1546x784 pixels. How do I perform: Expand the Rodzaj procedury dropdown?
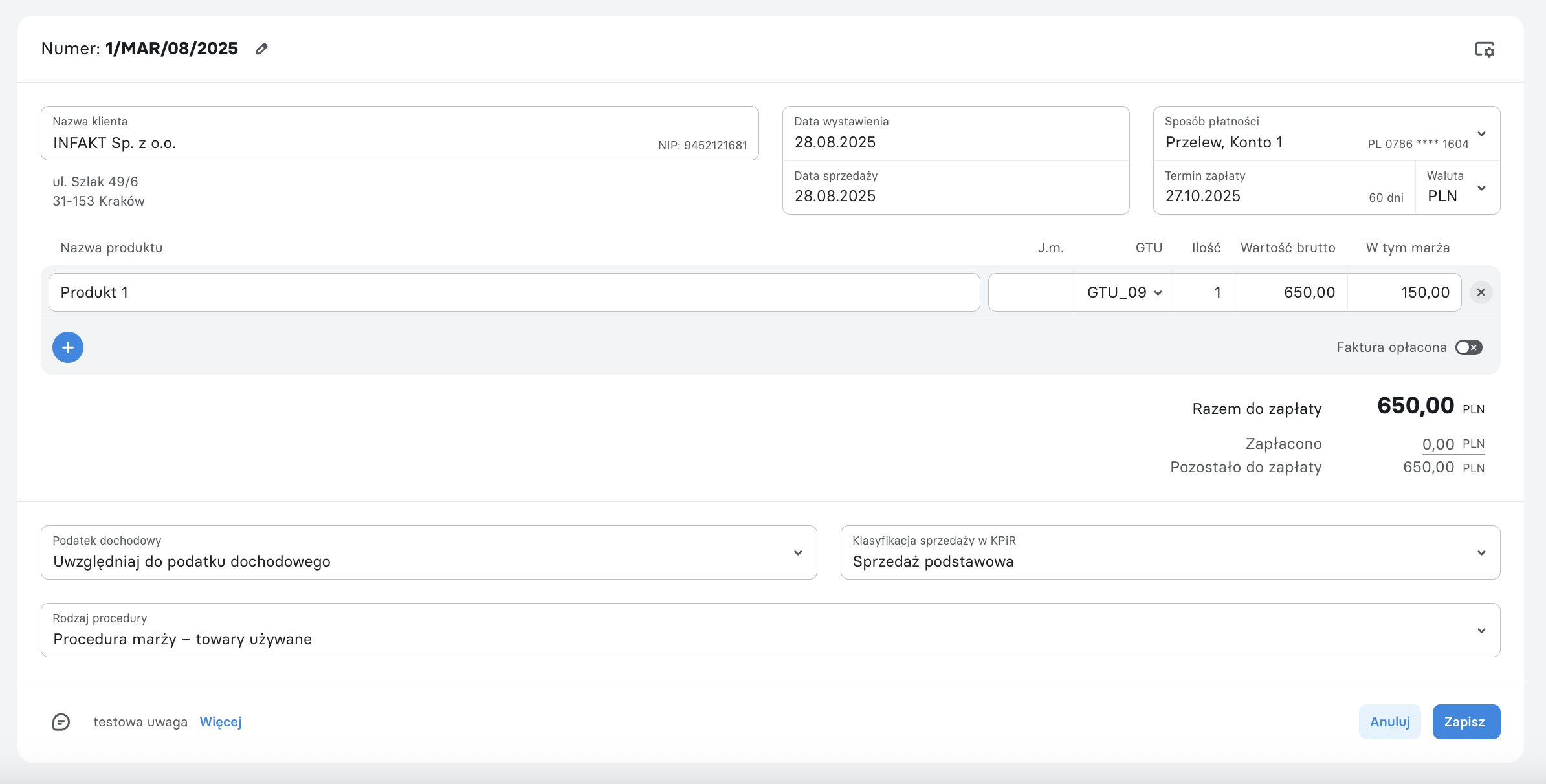tap(770, 630)
